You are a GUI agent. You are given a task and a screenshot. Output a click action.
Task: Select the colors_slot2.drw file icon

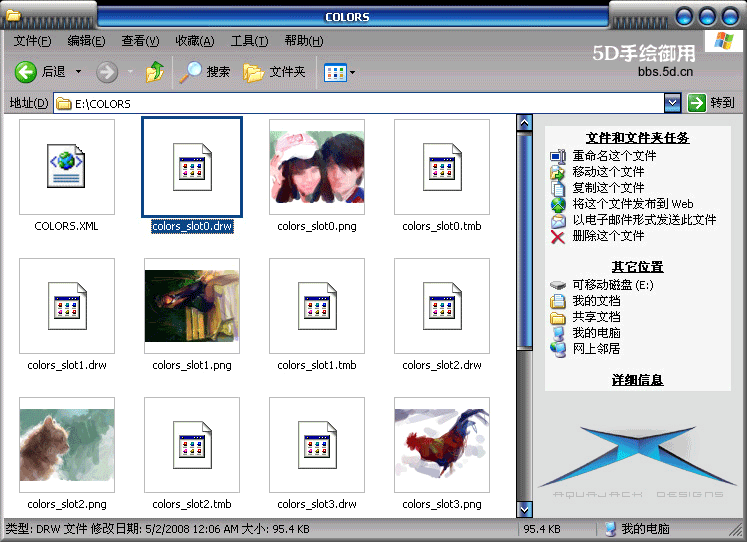coord(442,306)
